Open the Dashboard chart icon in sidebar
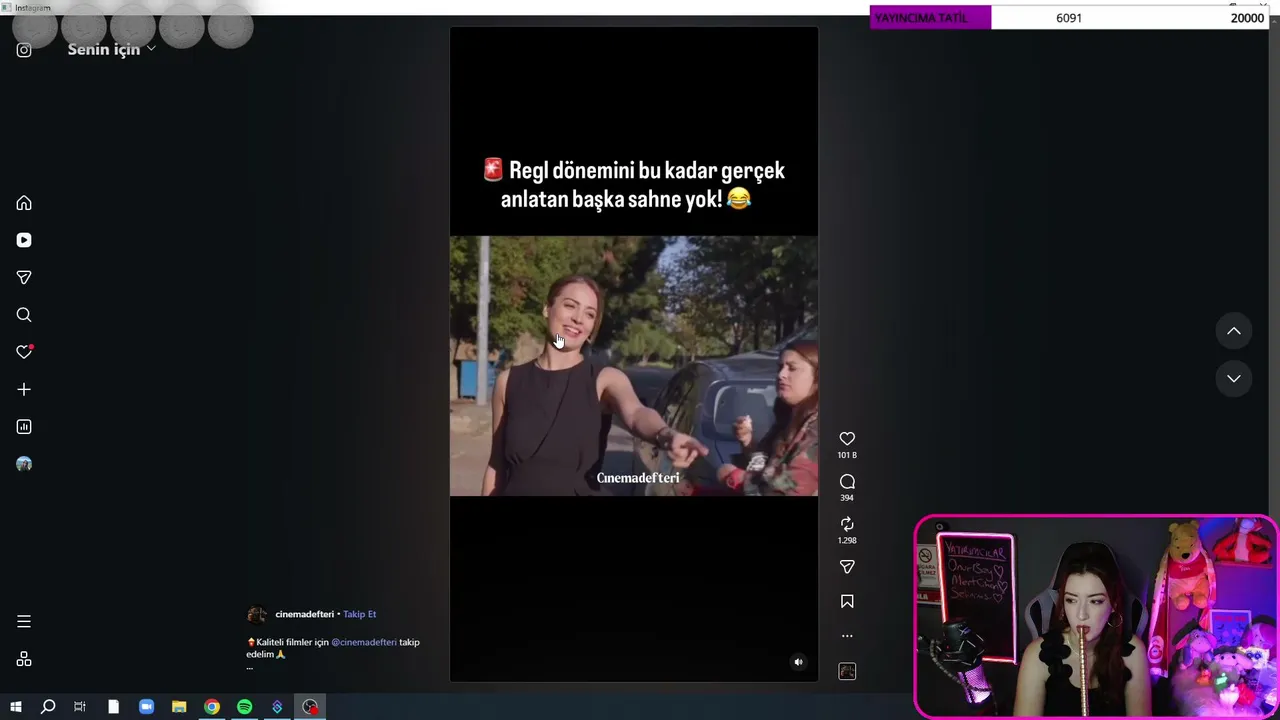Viewport: 1280px width, 720px height. click(24, 427)
